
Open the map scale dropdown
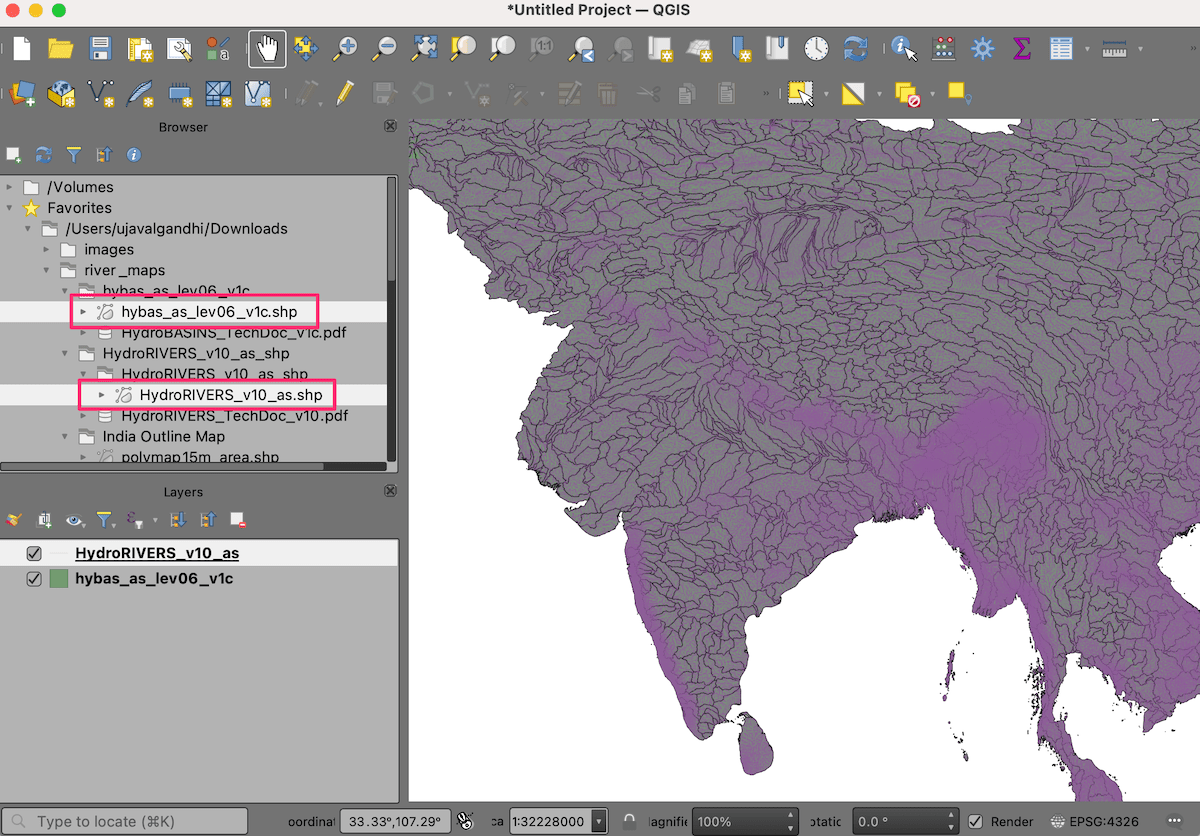click(599, 821)
